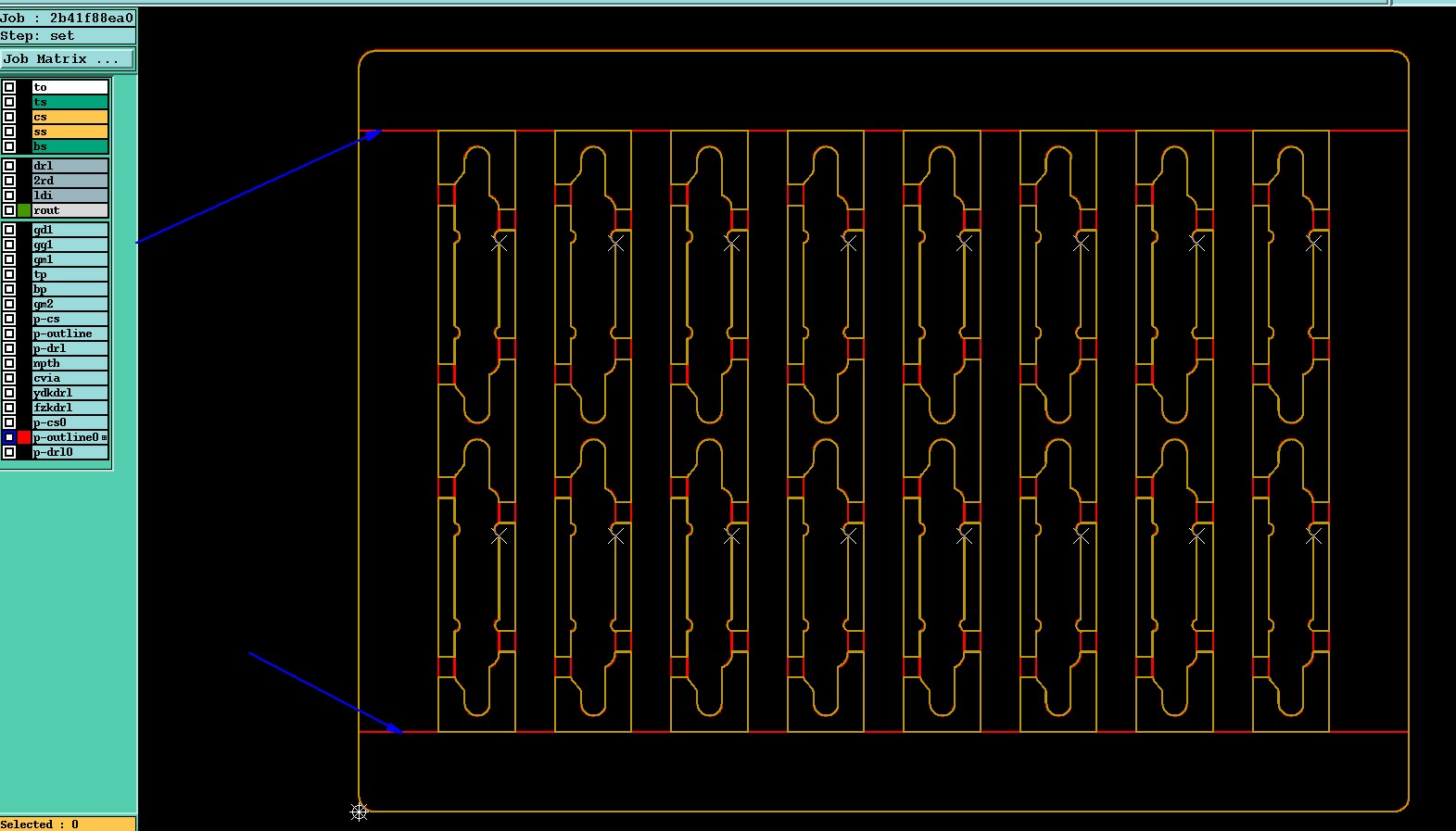
Task: Click the origin datum marker icon
Action: pos(360,812)
